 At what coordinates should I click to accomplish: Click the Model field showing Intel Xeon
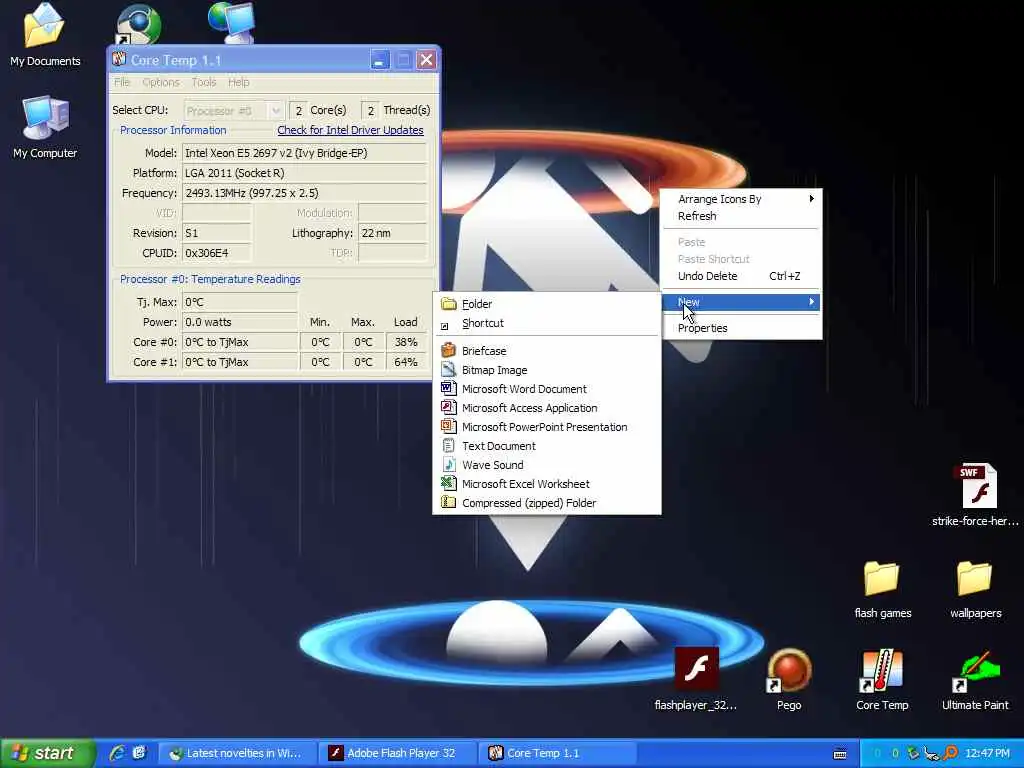coord(304,153)
